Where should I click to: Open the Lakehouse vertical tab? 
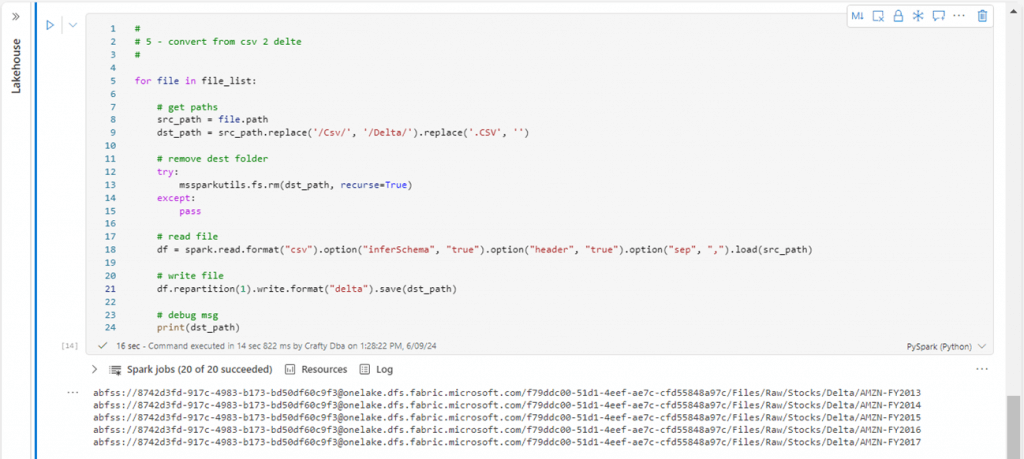pyautogui.click(x=16, y=66)
